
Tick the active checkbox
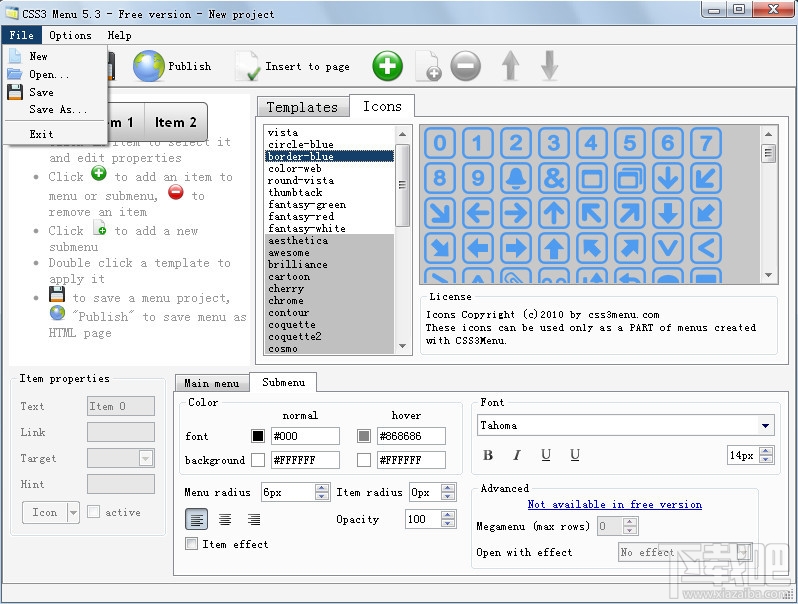coord(94,512)
